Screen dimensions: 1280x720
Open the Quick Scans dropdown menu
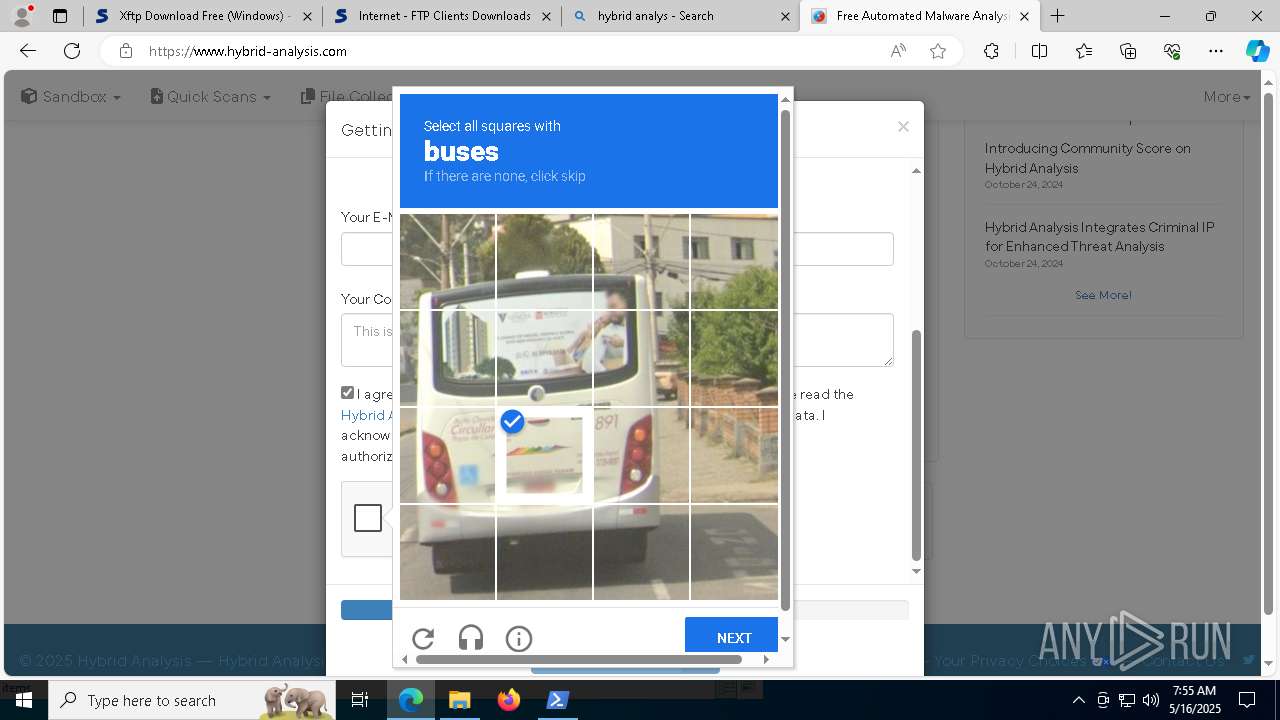211,97
